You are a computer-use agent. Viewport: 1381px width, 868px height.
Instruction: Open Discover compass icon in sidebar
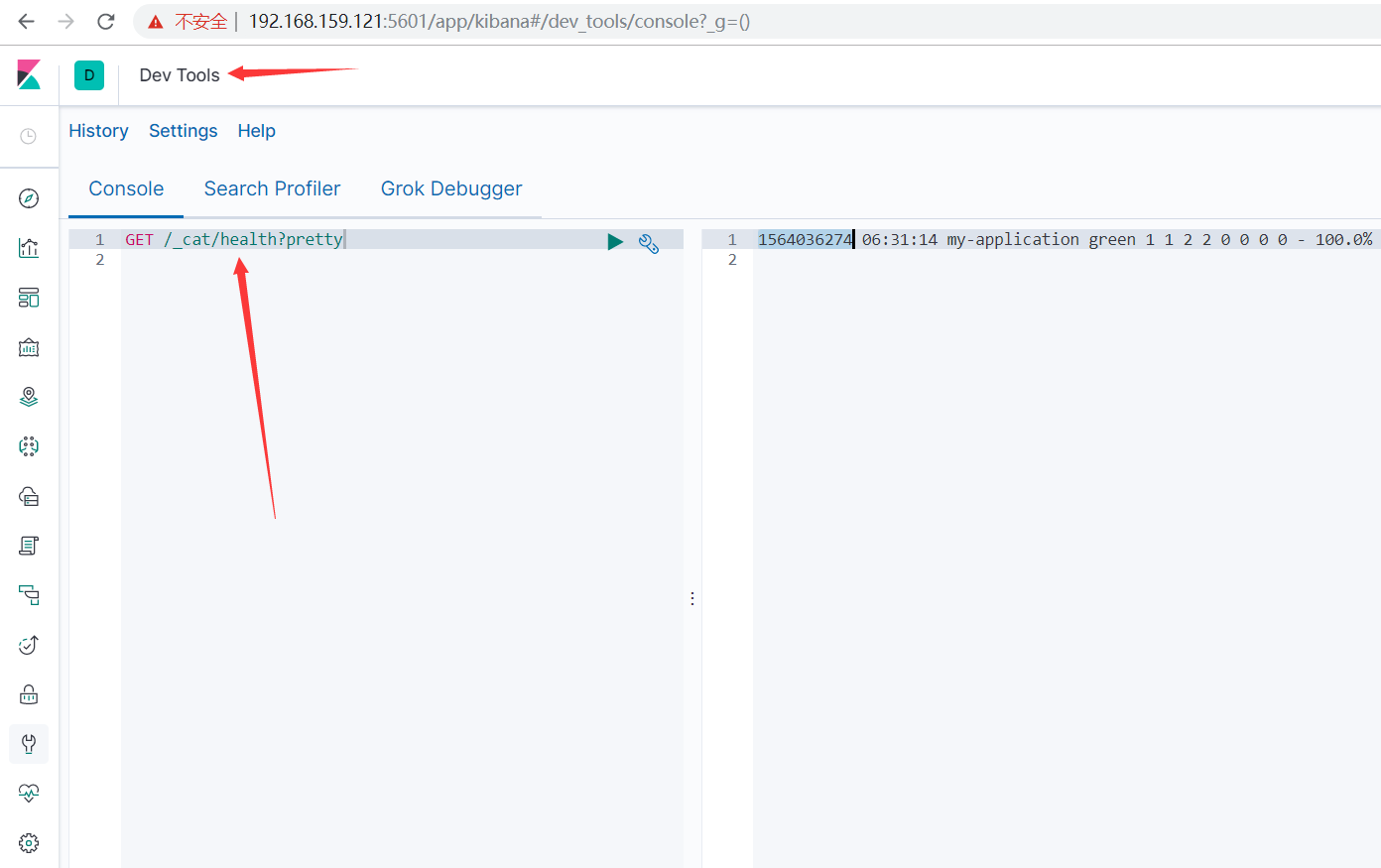point(29,198)
